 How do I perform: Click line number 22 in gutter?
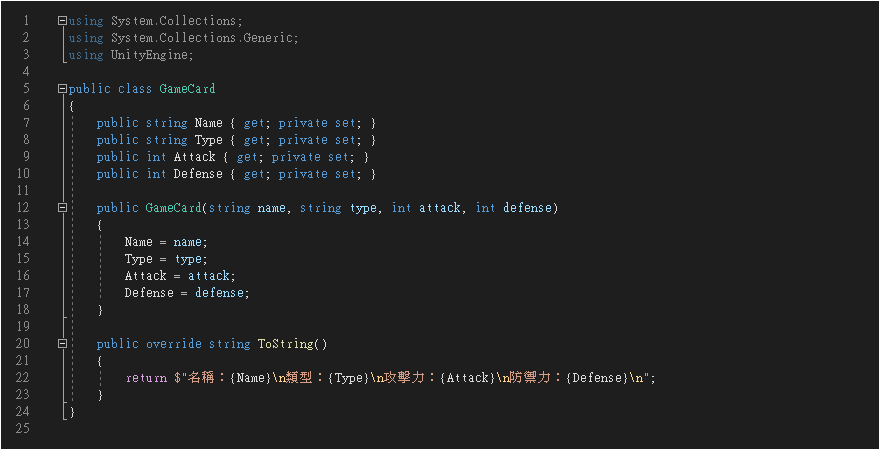point(24,378)
